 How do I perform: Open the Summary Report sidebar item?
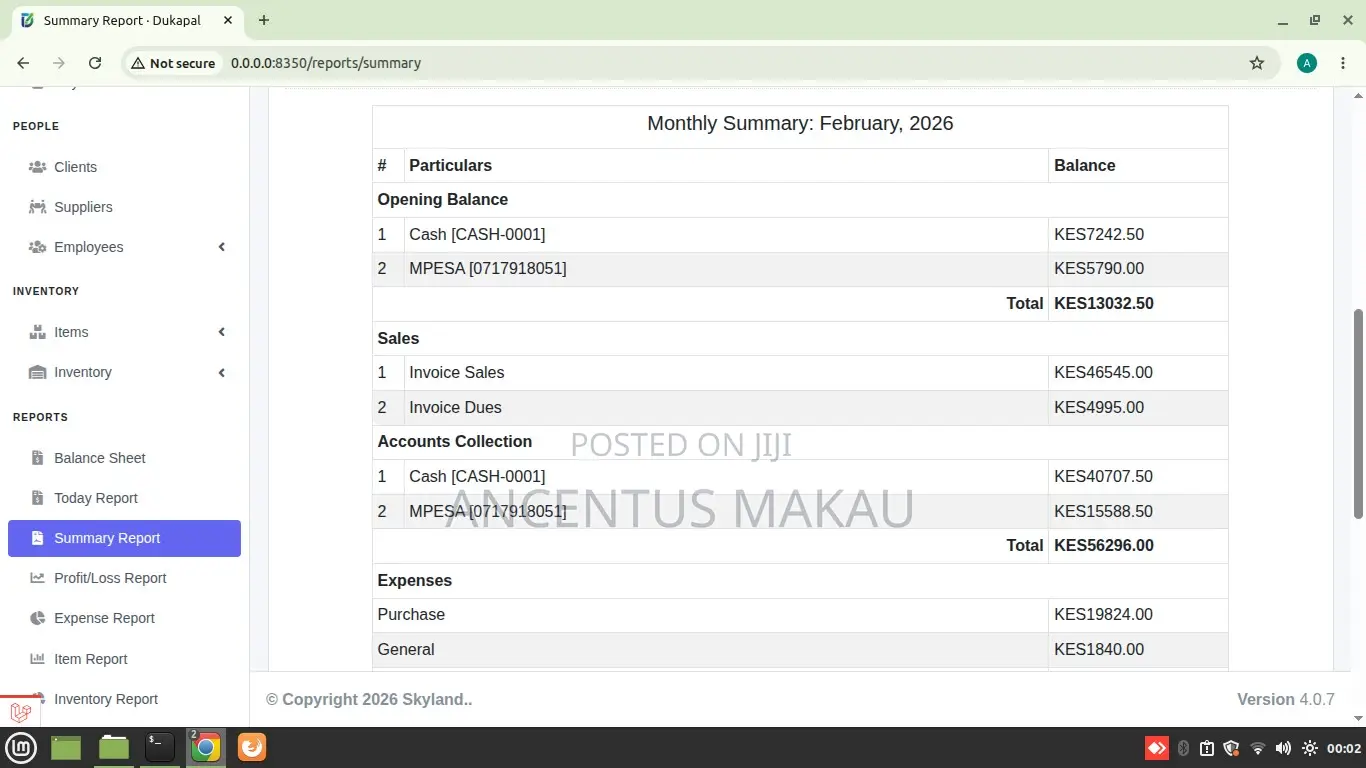(124, 538)
